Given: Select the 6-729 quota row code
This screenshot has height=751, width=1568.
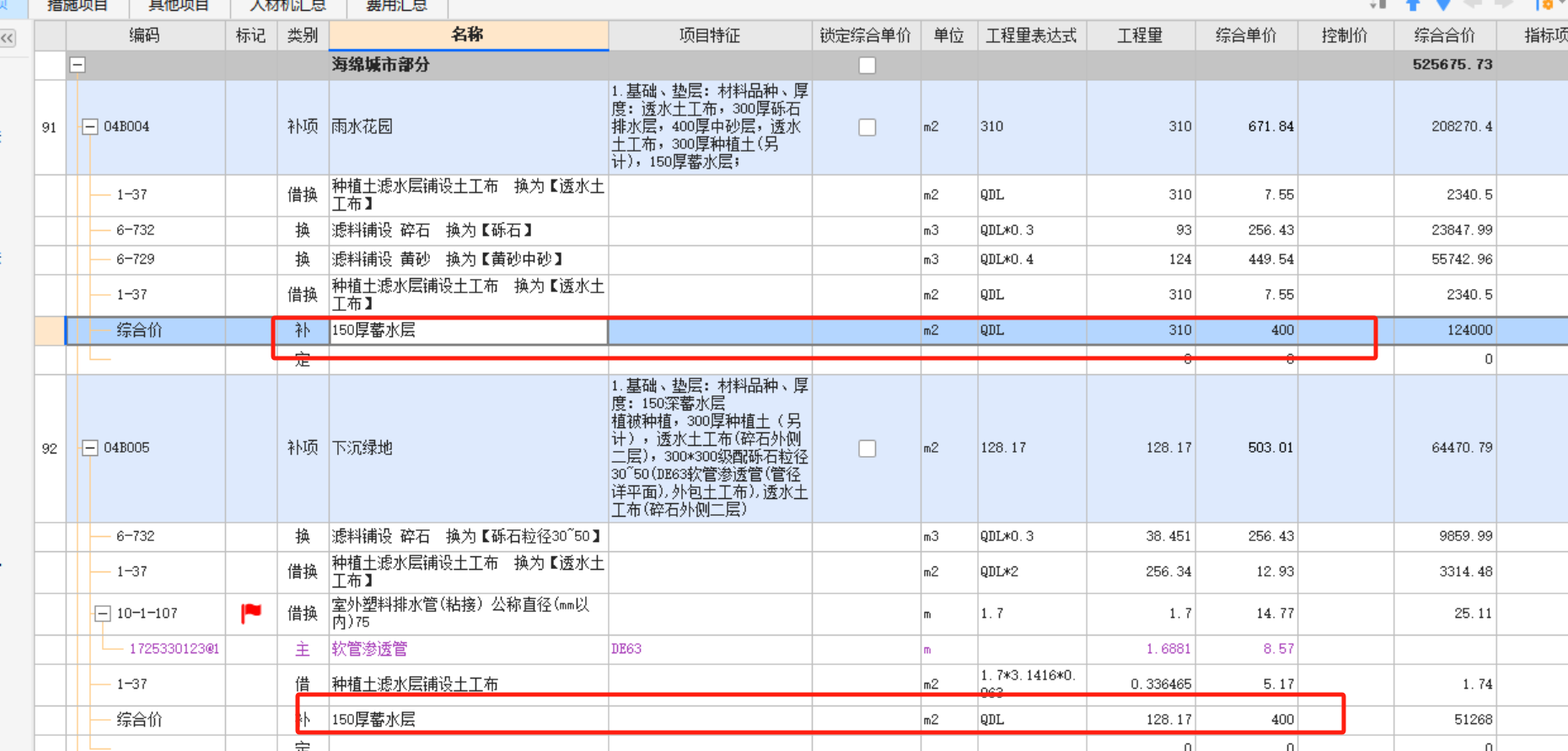Looking at the screenshot, I should click(x=135, y=260).
